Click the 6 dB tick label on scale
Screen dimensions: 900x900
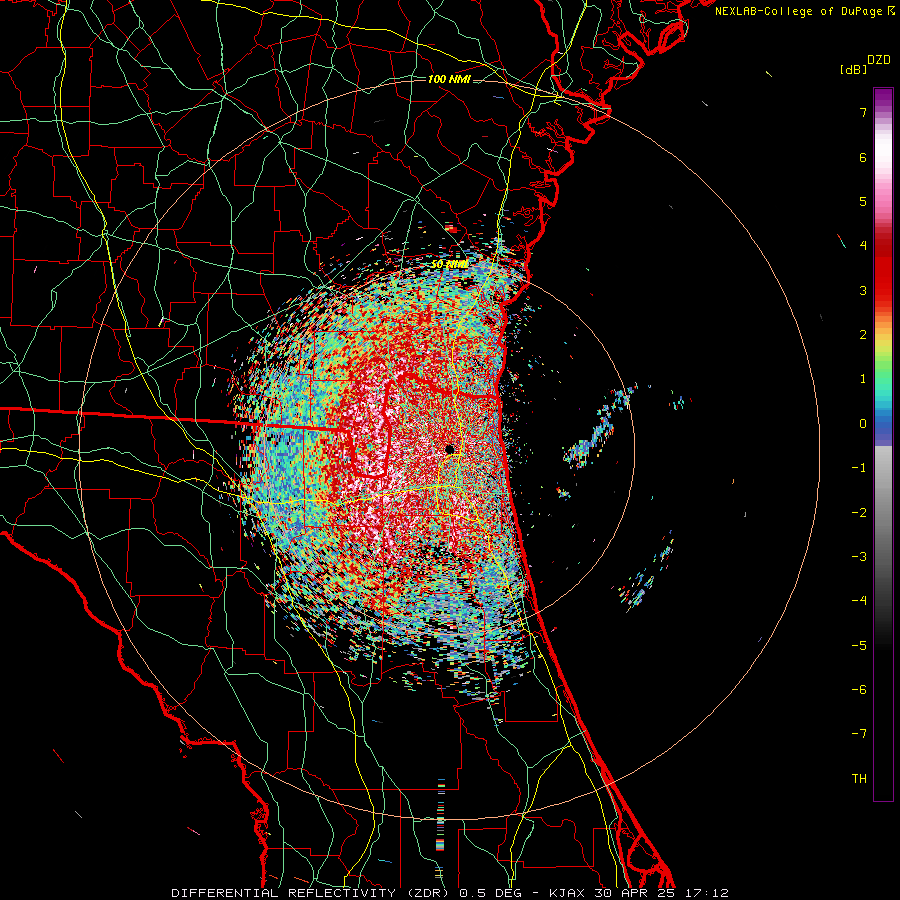[863, 157]
